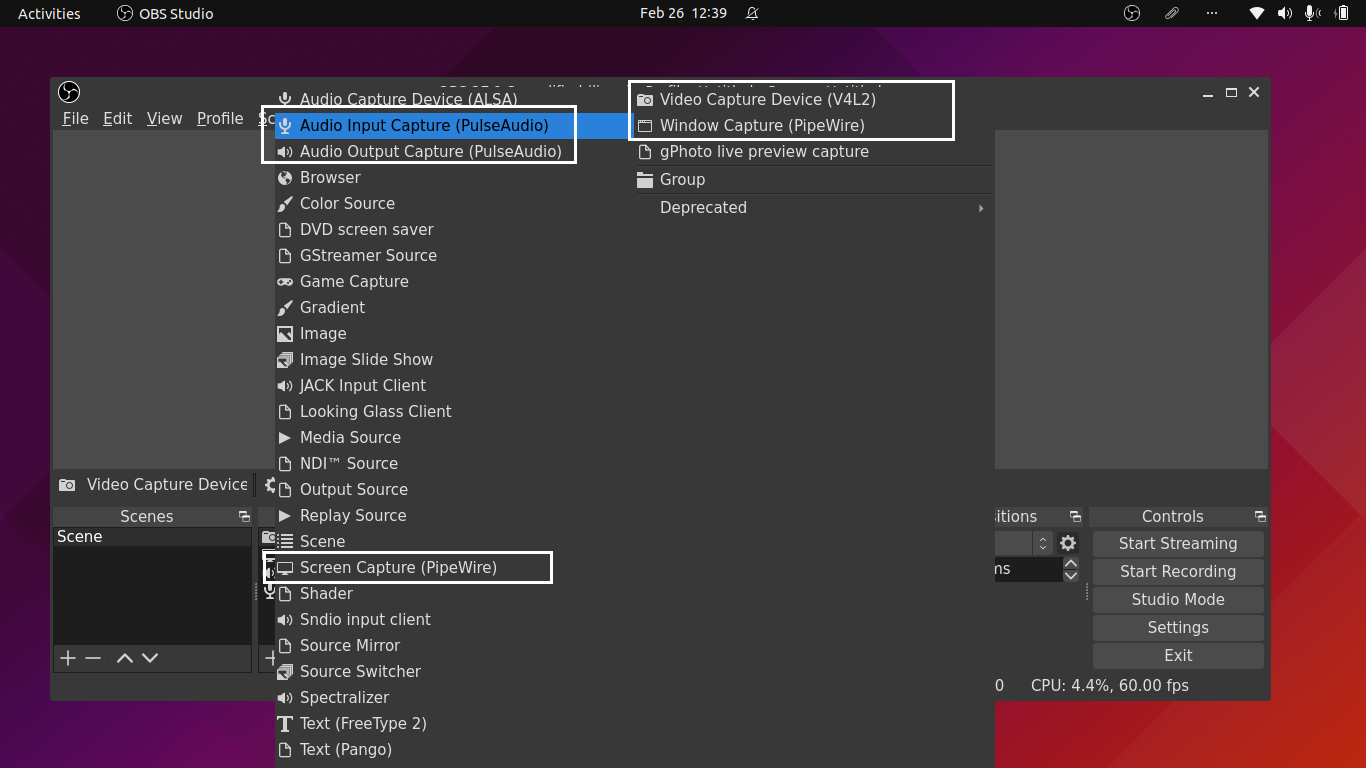Image resolution: width=1366 pixels, height=768 pixels.
Task: Increase transition duration with the up stepper
Action: click(1071, 564)
